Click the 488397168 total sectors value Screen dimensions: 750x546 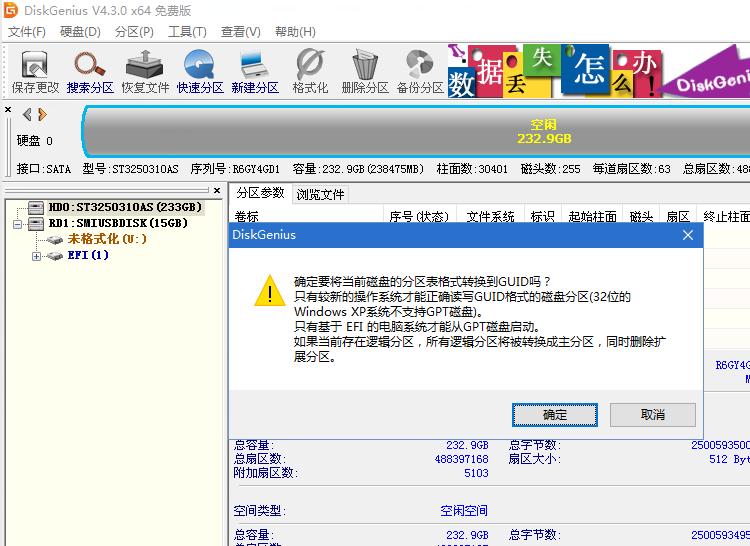coord(462,459)
